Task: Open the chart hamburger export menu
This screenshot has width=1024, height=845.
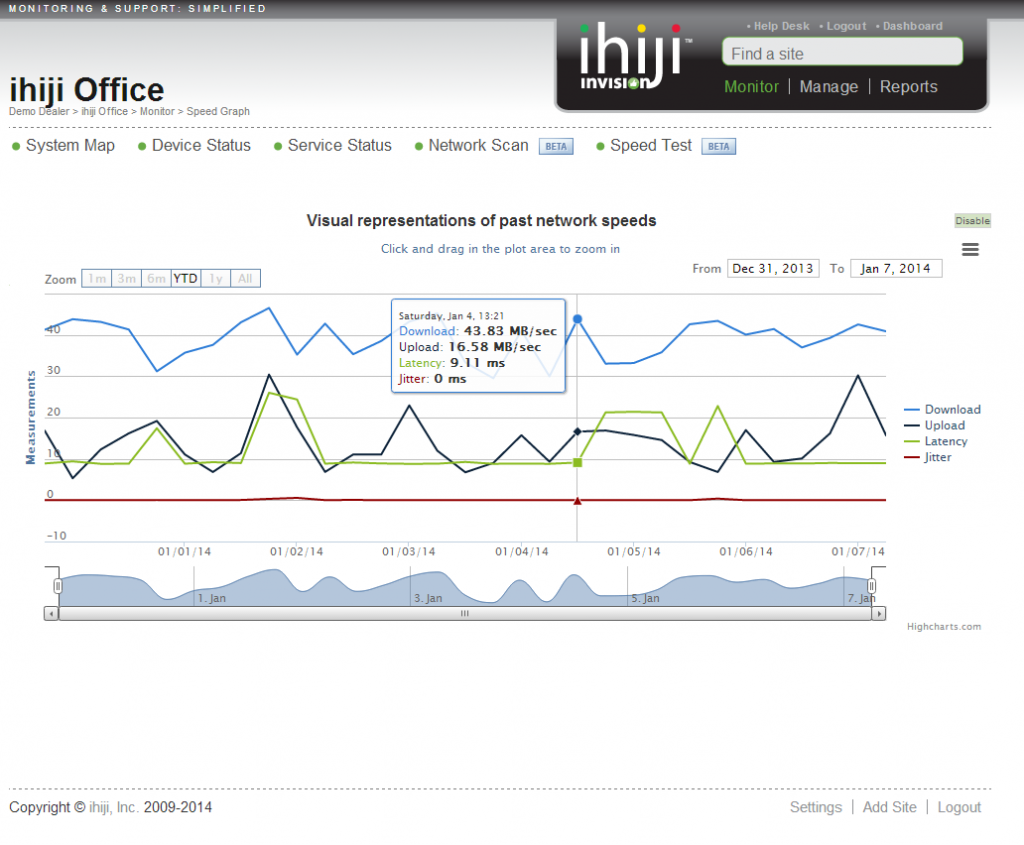Action: pyautogui.click(x=970, y=249)
